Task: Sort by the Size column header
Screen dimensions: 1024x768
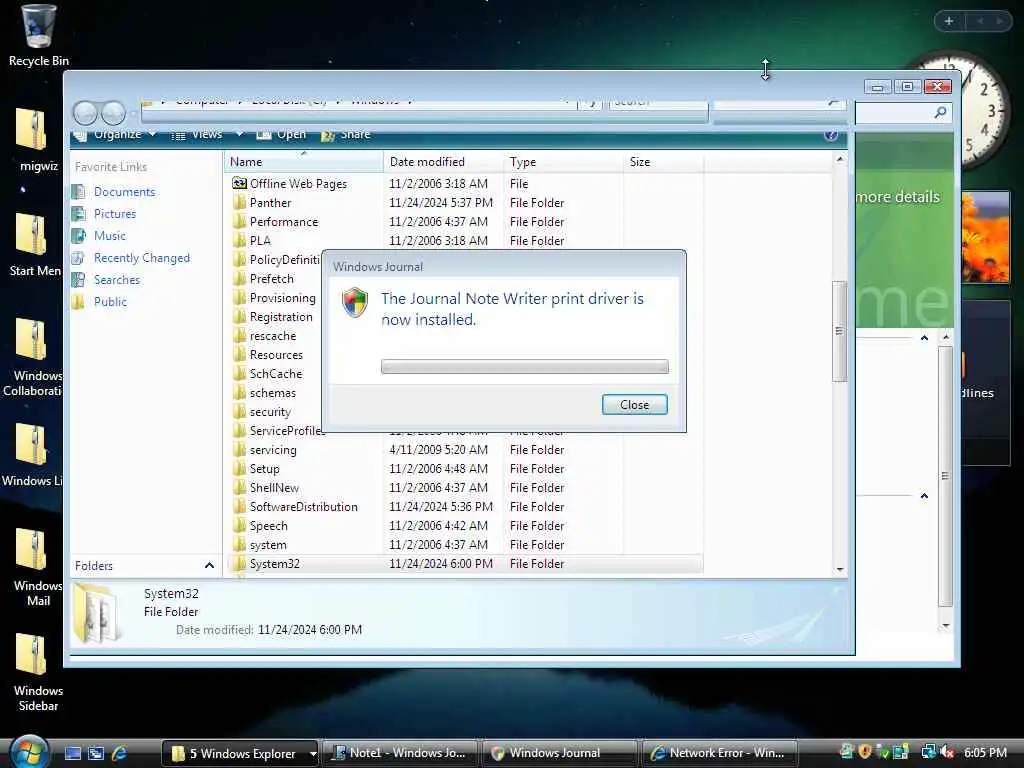Action: pos(664,161)
